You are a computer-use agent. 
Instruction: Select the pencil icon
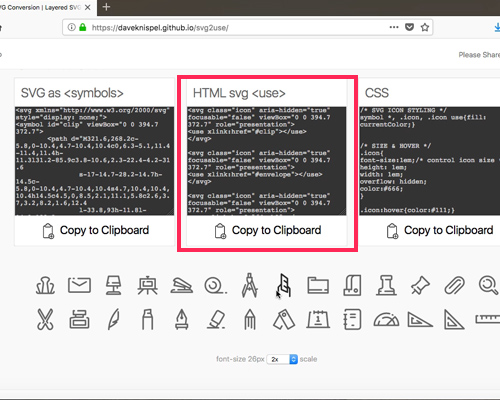[250, 319]
